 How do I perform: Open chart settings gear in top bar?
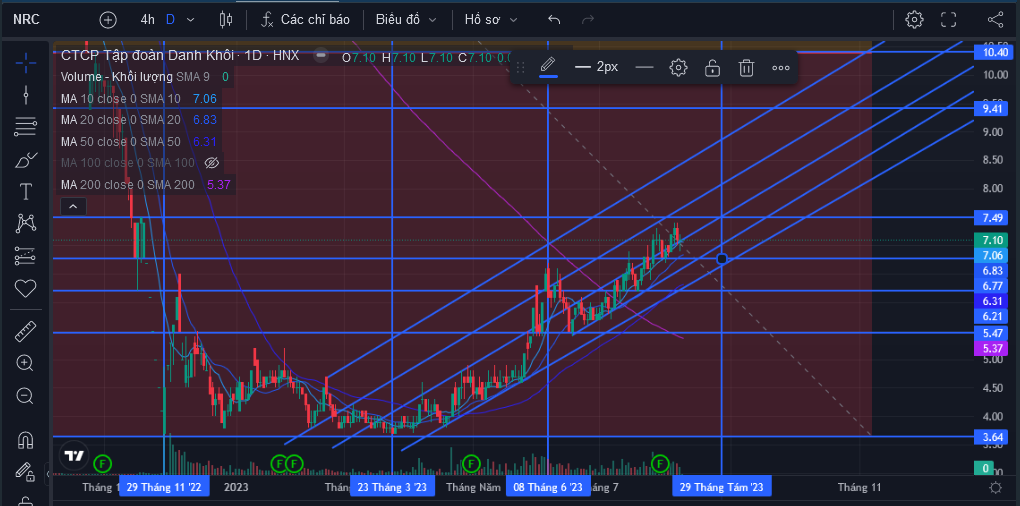point(915,20)
